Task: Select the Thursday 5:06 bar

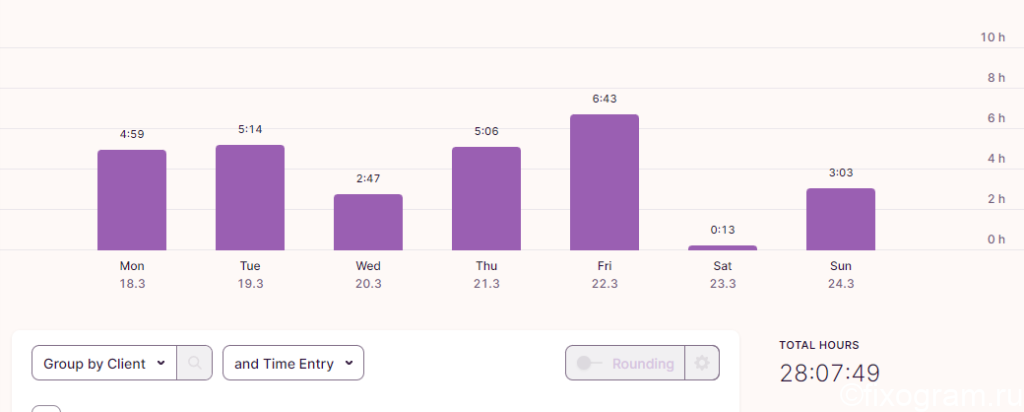Action: [487, 198]
